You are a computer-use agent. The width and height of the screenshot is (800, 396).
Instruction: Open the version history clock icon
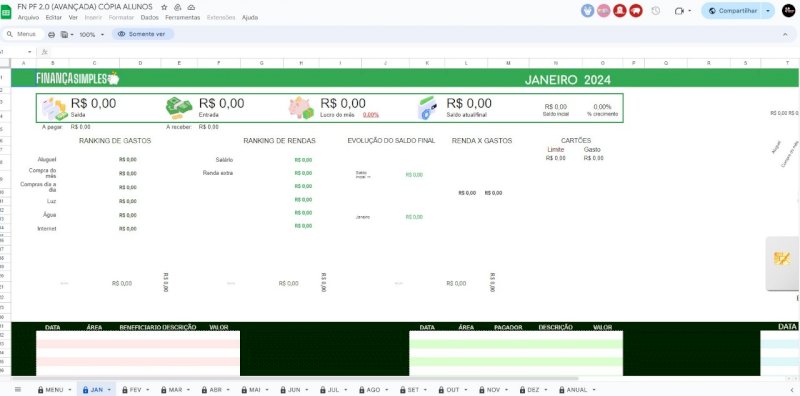pos(656,11)
